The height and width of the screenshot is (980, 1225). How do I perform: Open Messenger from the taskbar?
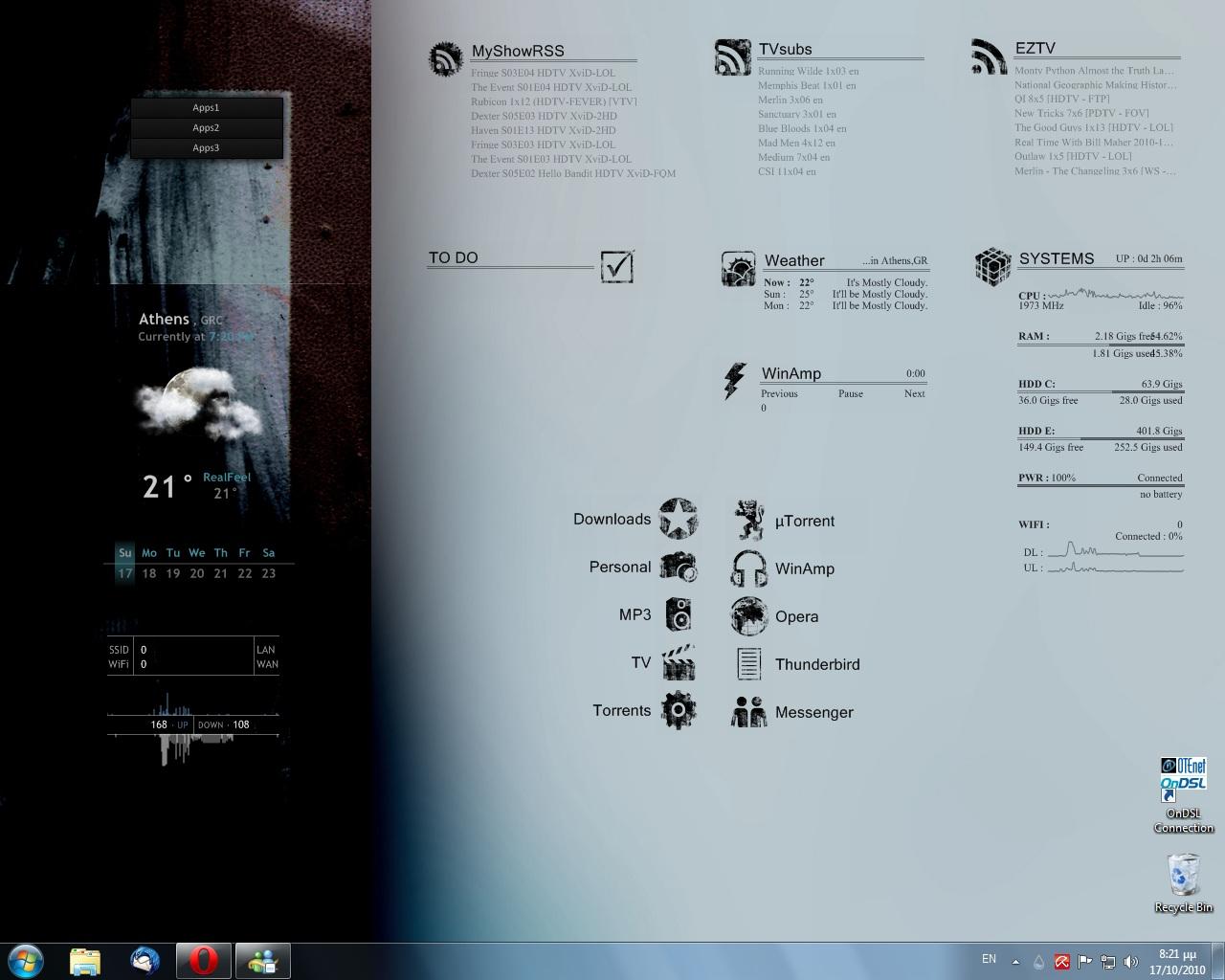pos(262,961)
